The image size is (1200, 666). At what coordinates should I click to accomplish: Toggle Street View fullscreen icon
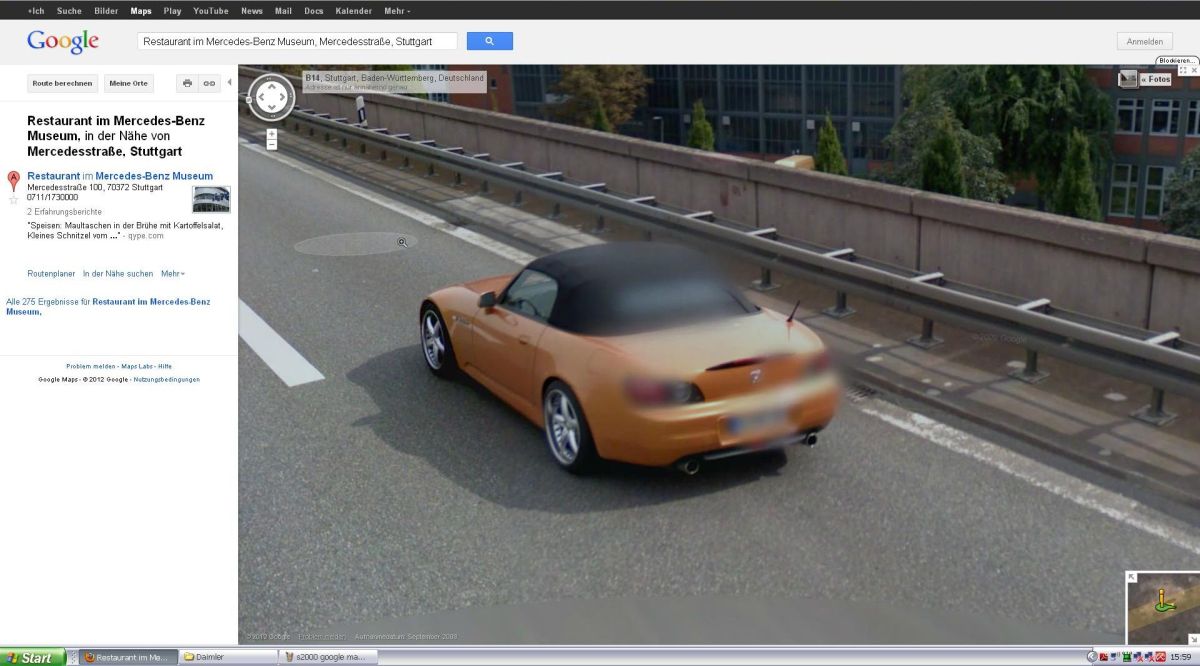tap(1183, 71)
